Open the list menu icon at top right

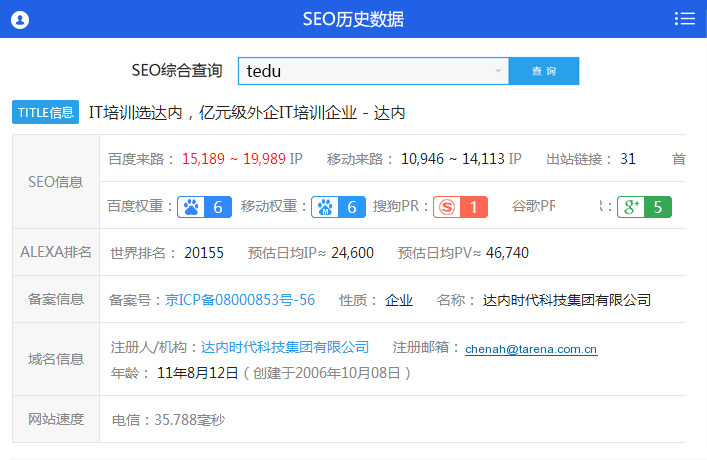[684, 19]
